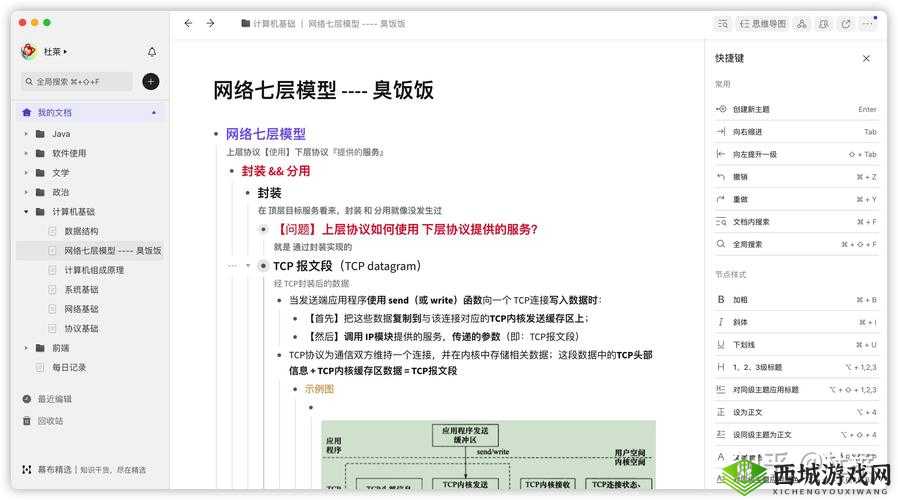Click the 幕布精选 icon at sidebar bottom
Viewport: 898px width, 500px height.
pos(26,469)
